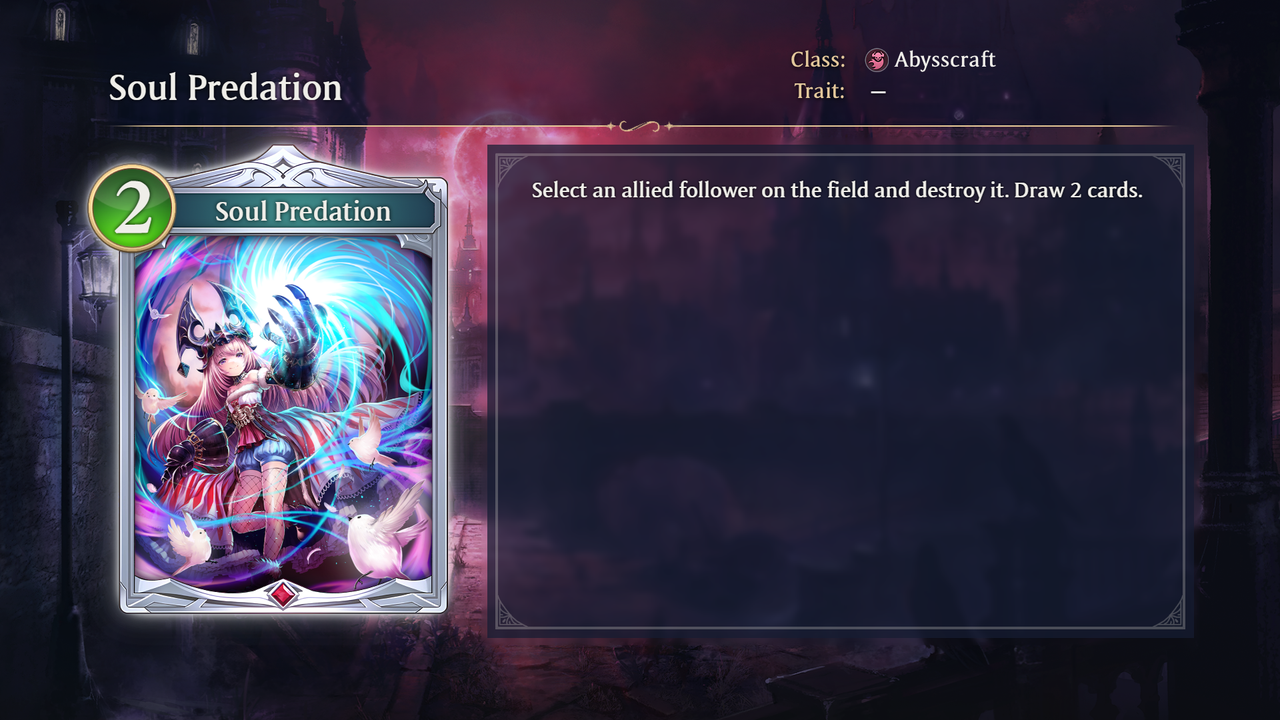The height and width of the screenshot is (720, 1280).
Task: Click the red gem at card bottom
Action: [283, 595]
